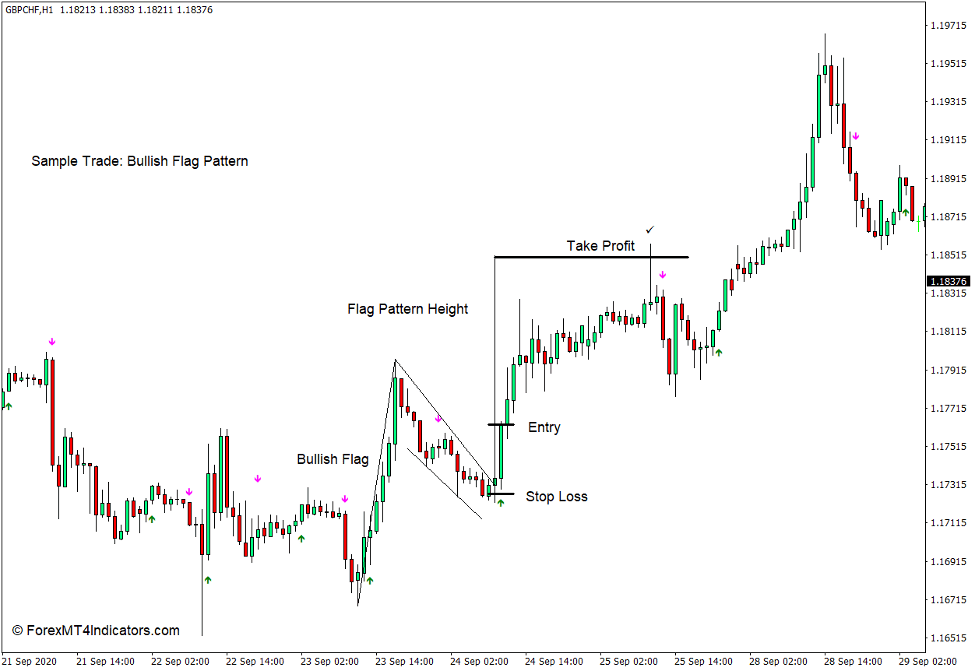The height and width of the screenshot is (672, 977).
Task: Click the black current price tag 1.18376
Action: [947, 282]
